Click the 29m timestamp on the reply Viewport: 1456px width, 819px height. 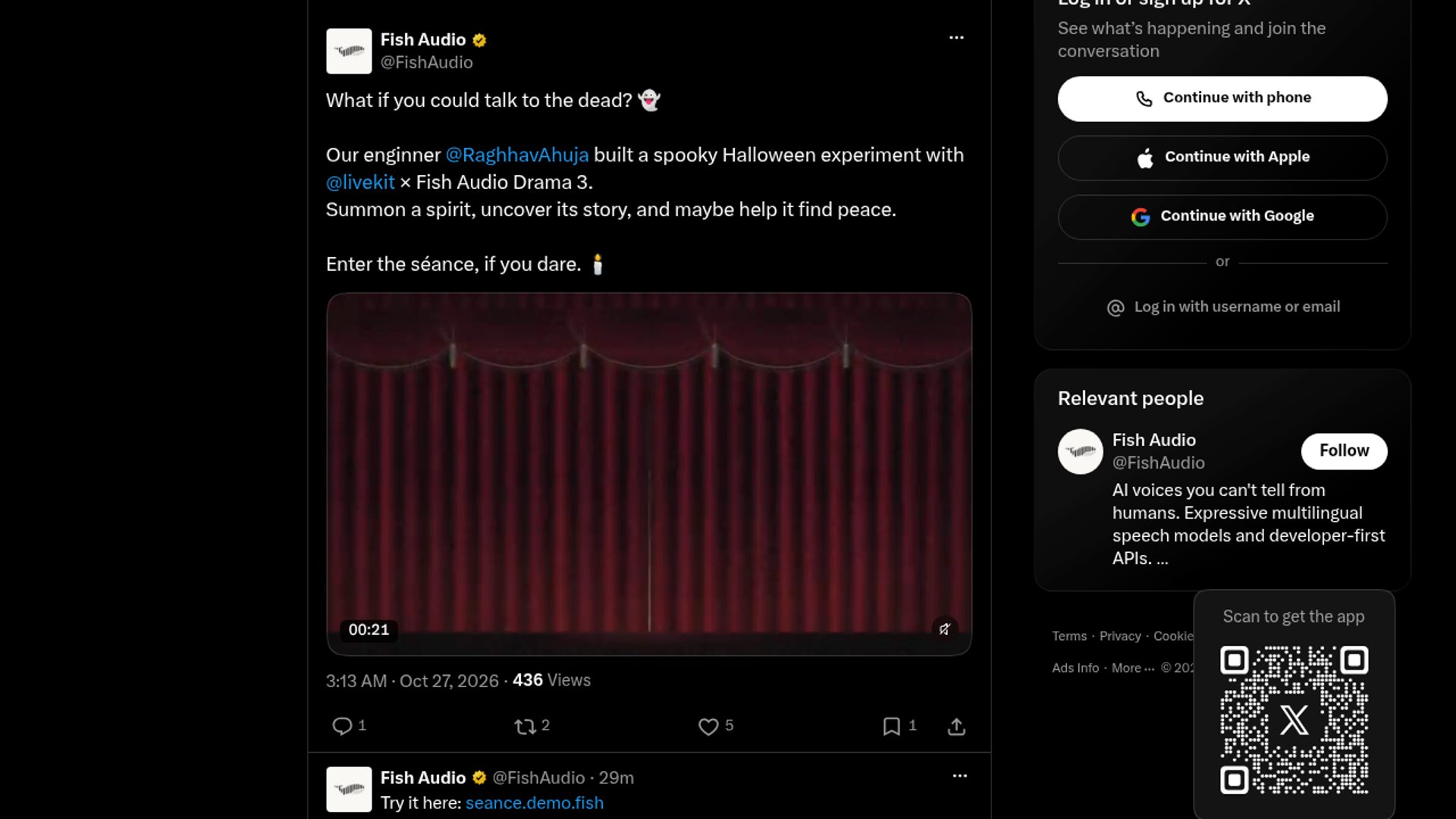click(616, 778)
